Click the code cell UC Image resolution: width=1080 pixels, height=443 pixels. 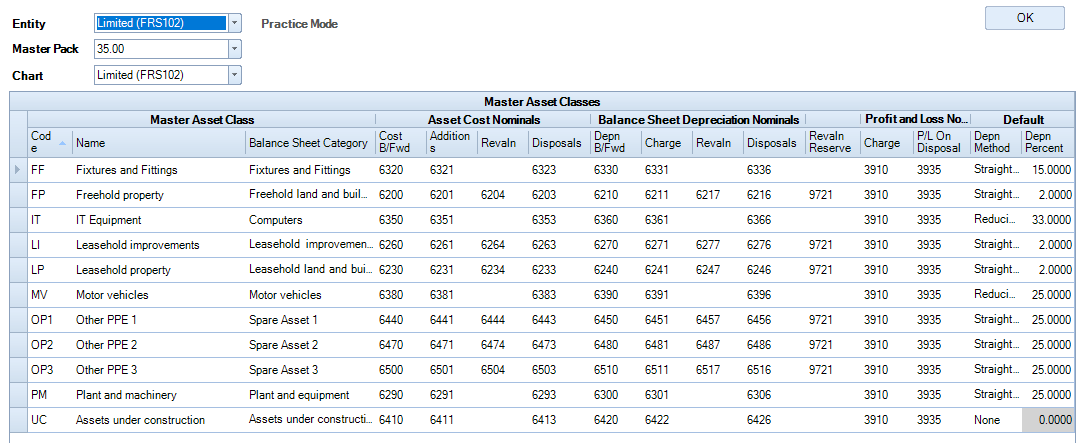coord(50,420)
